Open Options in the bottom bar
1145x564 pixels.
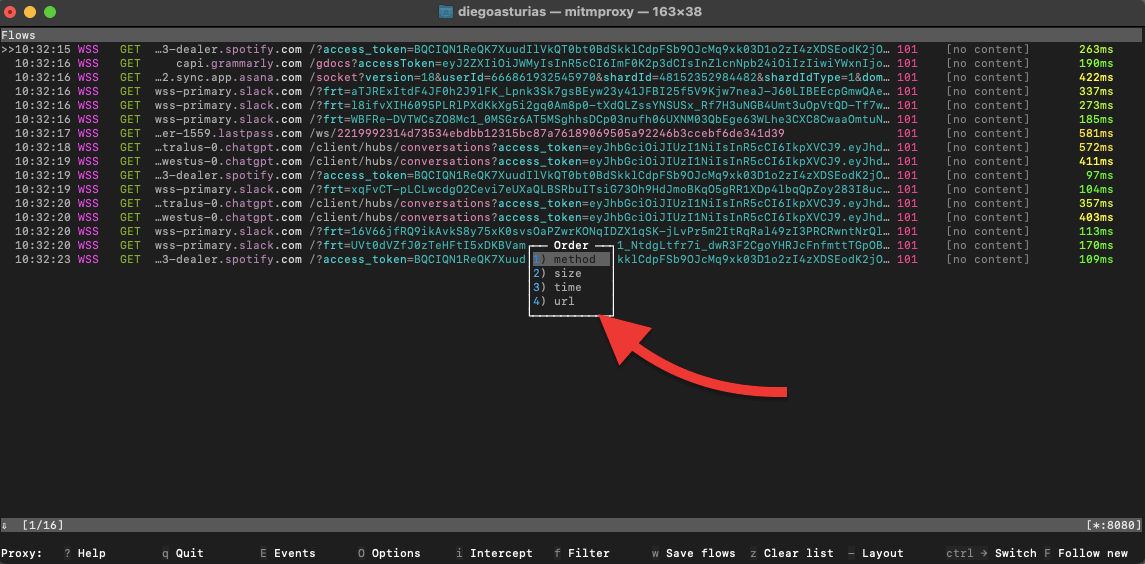(389, 553)
